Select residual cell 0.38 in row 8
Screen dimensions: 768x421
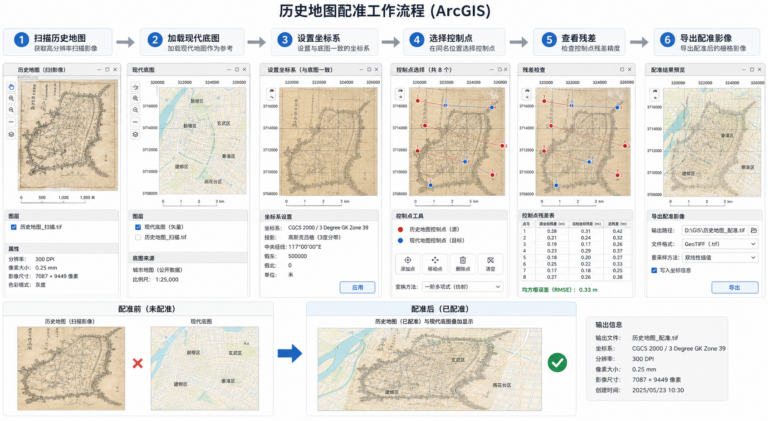point(617,277)
